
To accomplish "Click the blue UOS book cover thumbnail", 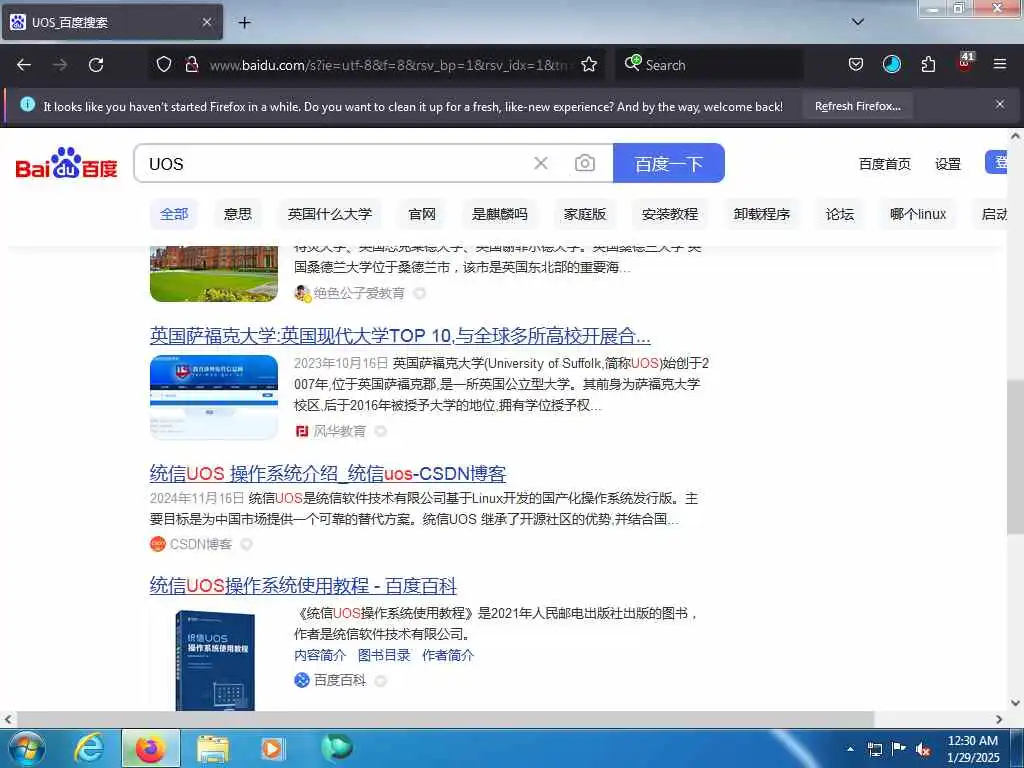I will coord(214,658).
